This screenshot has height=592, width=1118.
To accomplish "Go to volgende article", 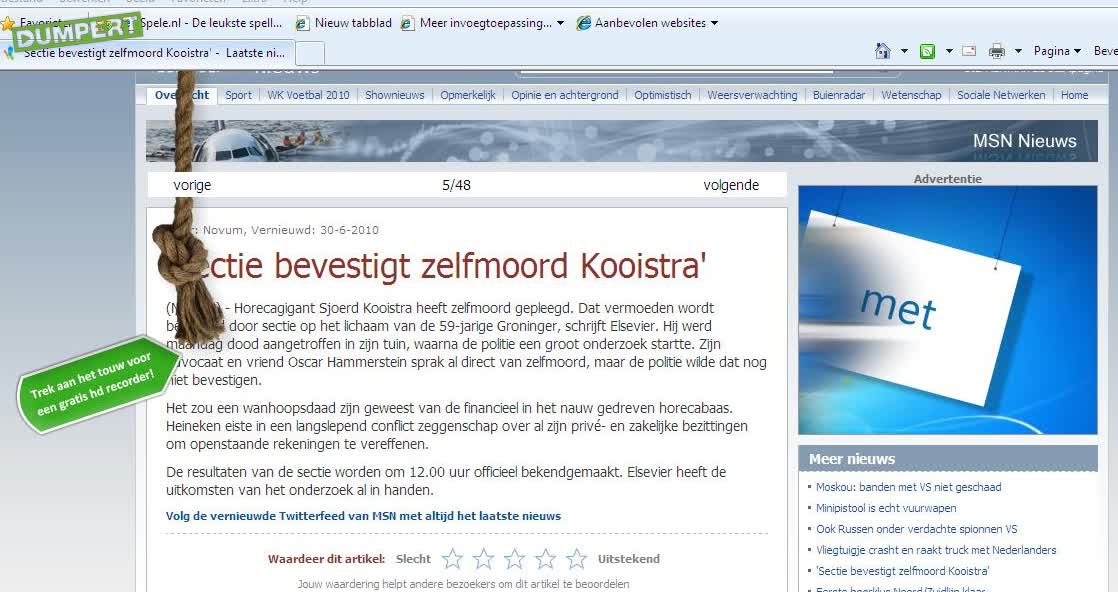I will click(731, 185).
